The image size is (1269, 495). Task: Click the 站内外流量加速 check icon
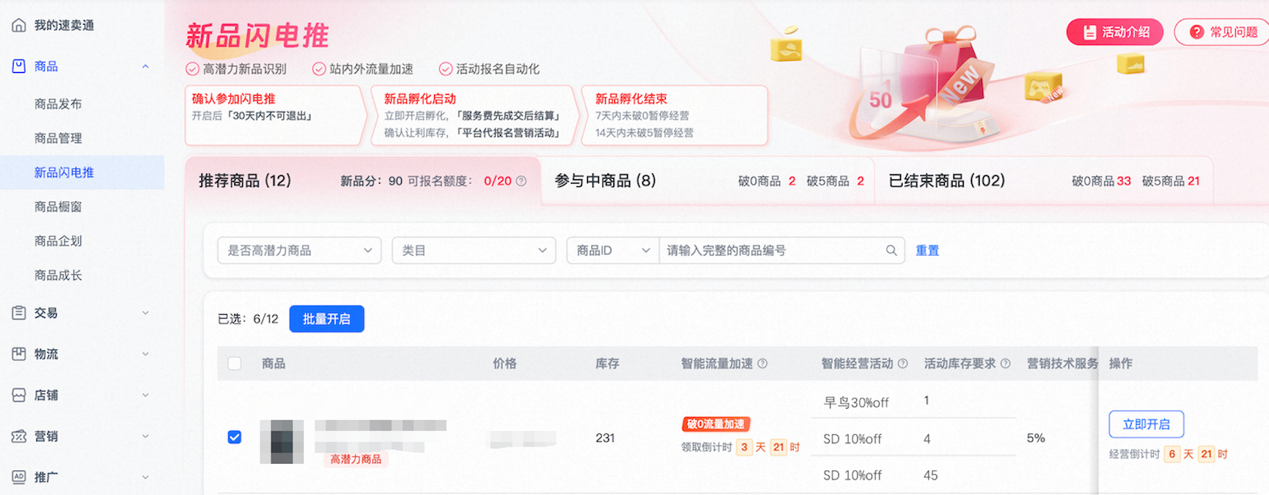click(x=319, y=69)
